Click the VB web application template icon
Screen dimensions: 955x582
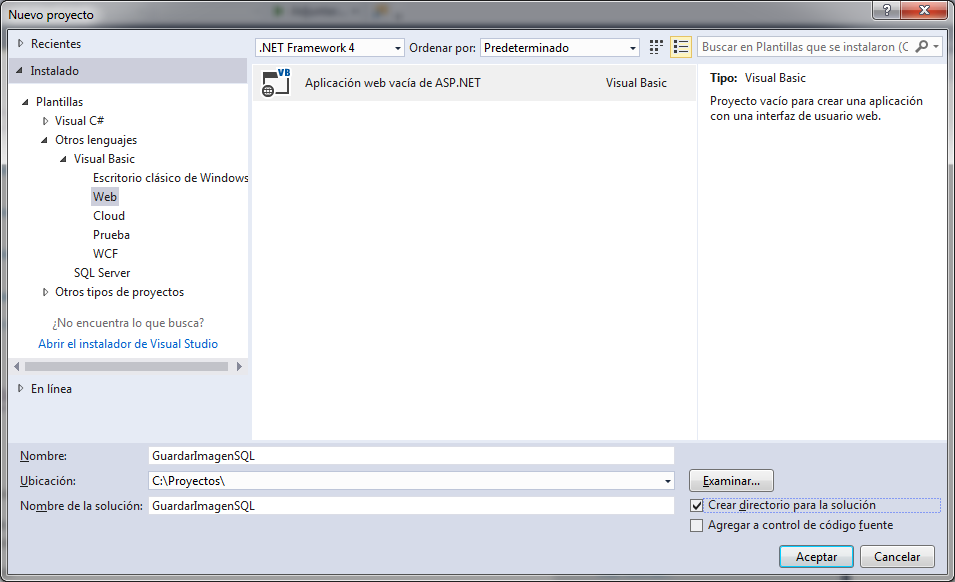(274, 83)
